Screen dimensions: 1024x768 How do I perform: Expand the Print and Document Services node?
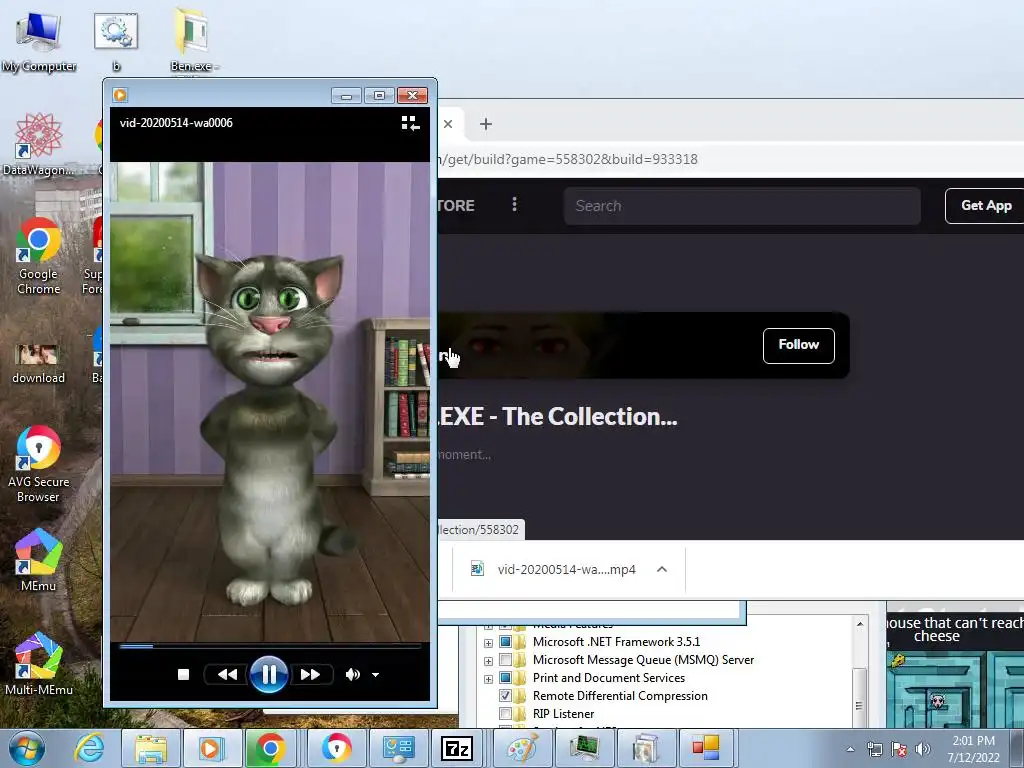pos(488,679)
